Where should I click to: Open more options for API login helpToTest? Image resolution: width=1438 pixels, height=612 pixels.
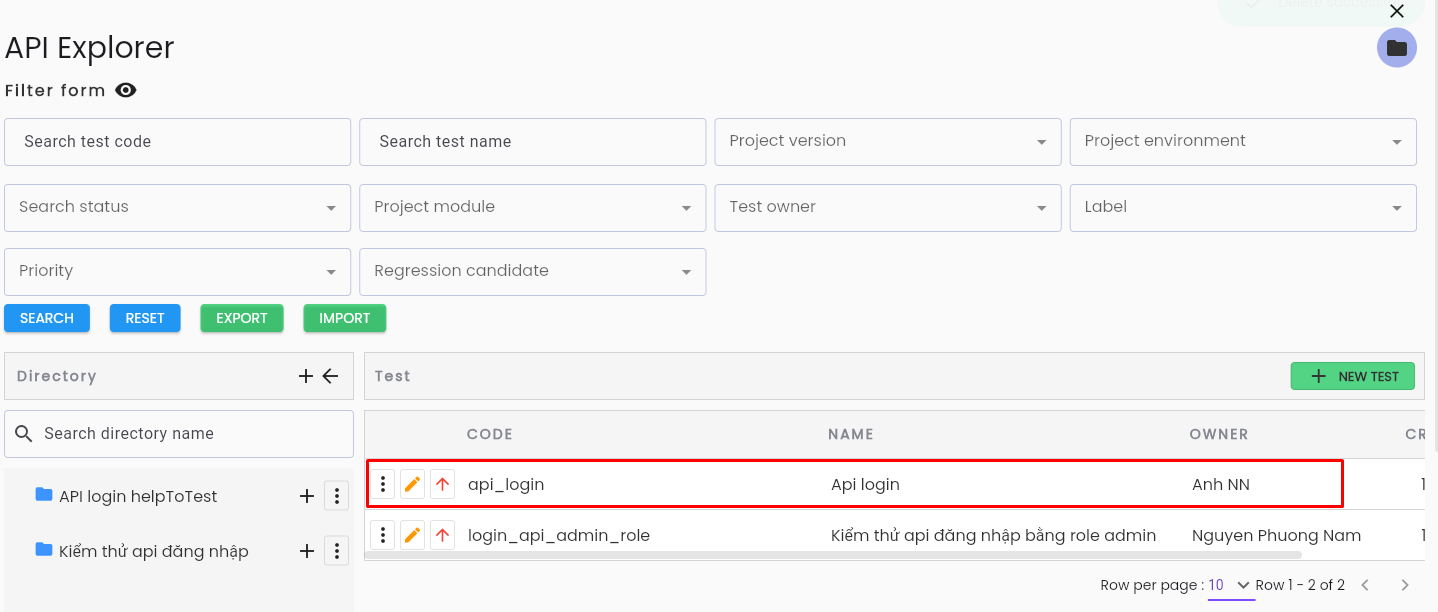tap(337, 496)
